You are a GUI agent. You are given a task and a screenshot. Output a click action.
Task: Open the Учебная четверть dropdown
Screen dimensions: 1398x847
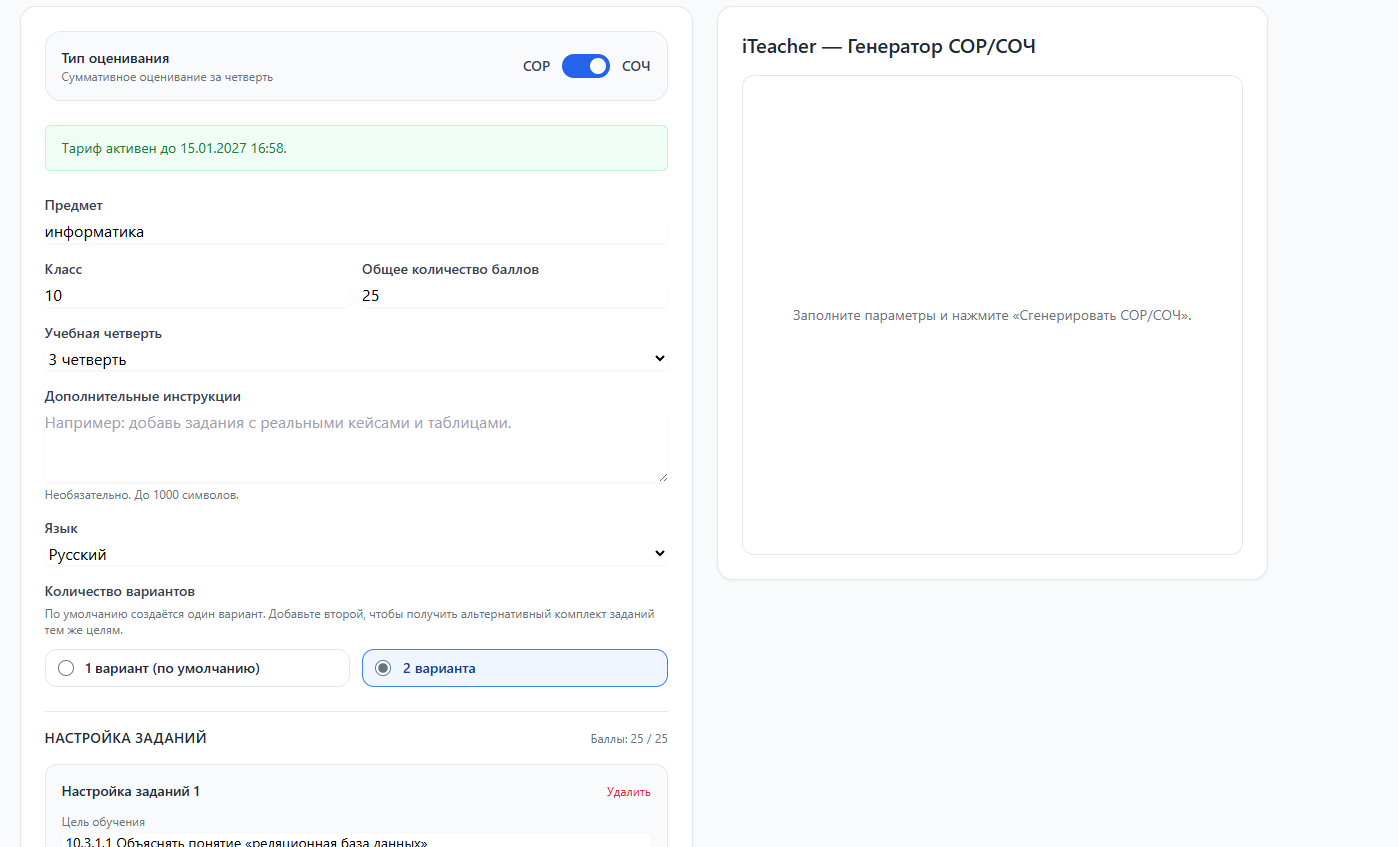pyautogui.click(x=355, y=359)
